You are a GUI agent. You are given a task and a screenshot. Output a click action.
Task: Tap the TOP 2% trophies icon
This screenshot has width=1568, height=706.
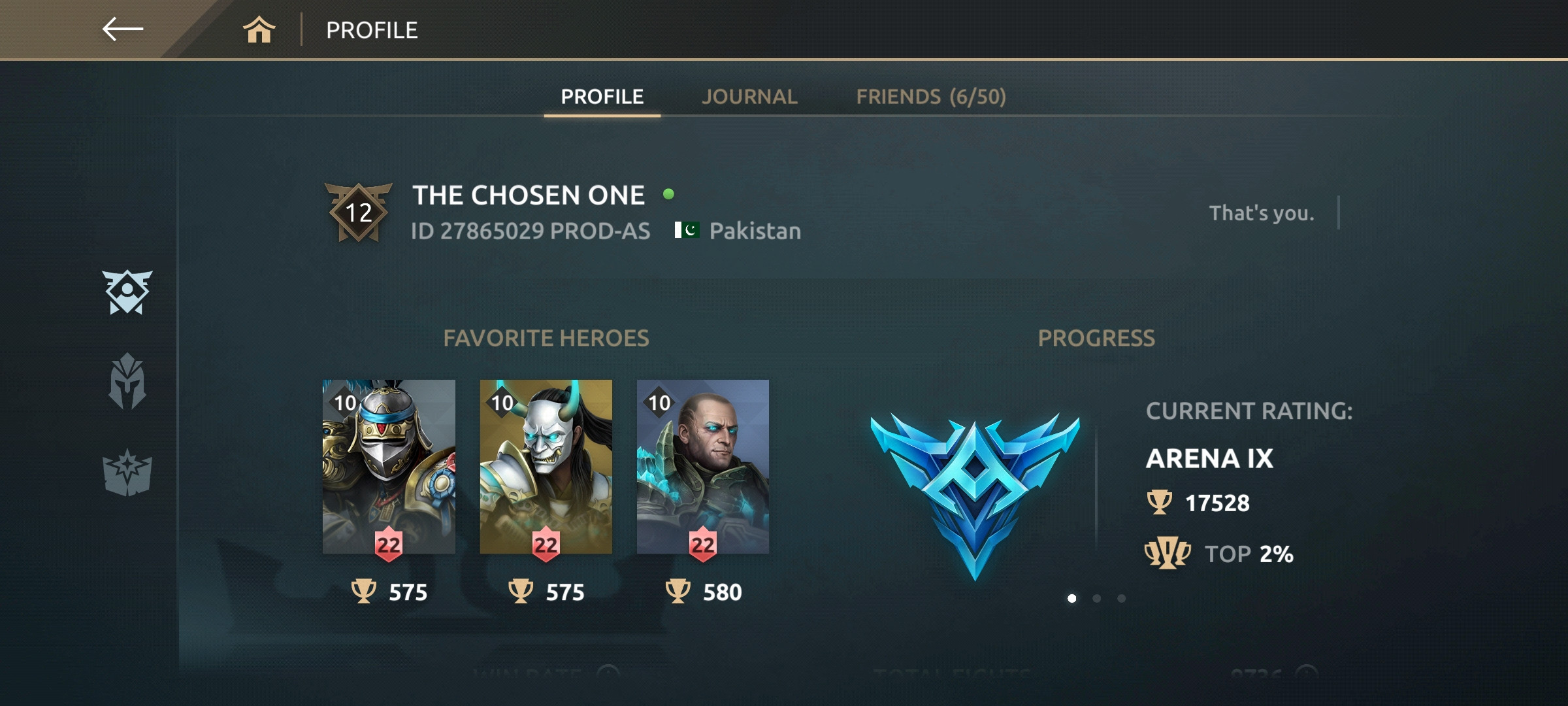coord(1167,553)
